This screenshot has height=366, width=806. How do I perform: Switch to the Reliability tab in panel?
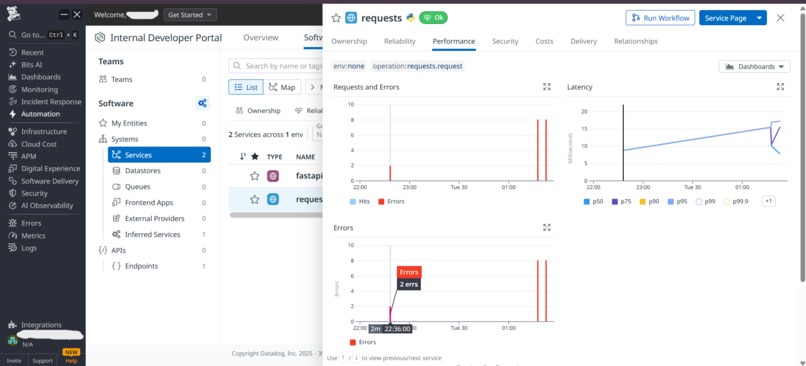399,41
